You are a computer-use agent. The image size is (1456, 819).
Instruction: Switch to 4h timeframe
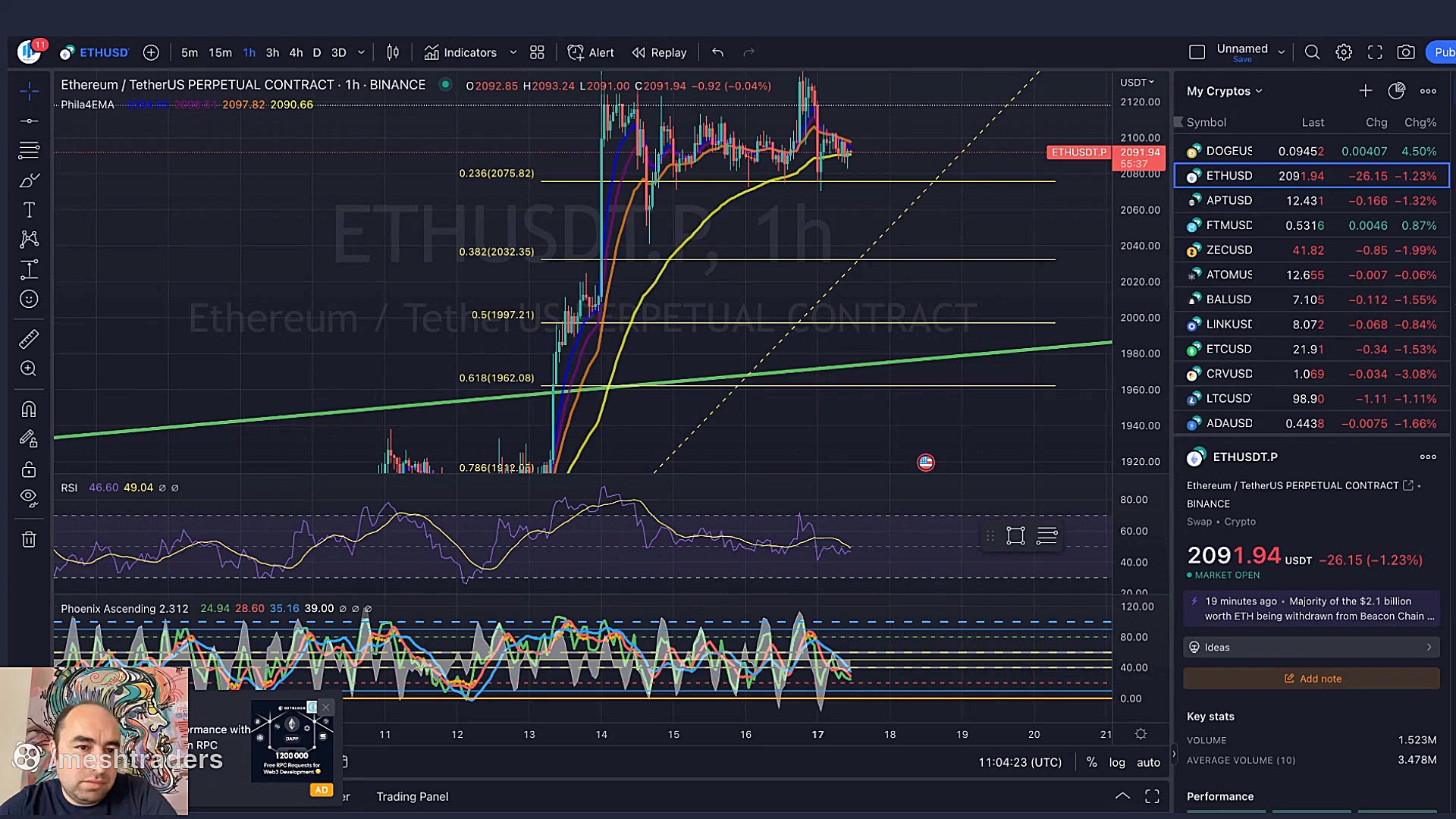click(296, 52)
